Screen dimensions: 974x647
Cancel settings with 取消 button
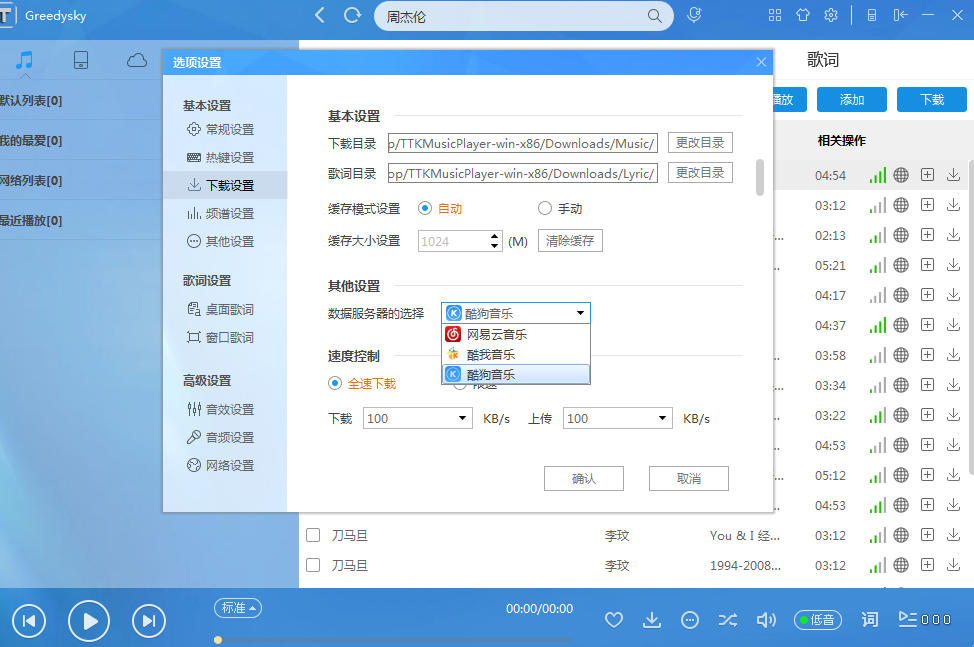coord(689,478)
